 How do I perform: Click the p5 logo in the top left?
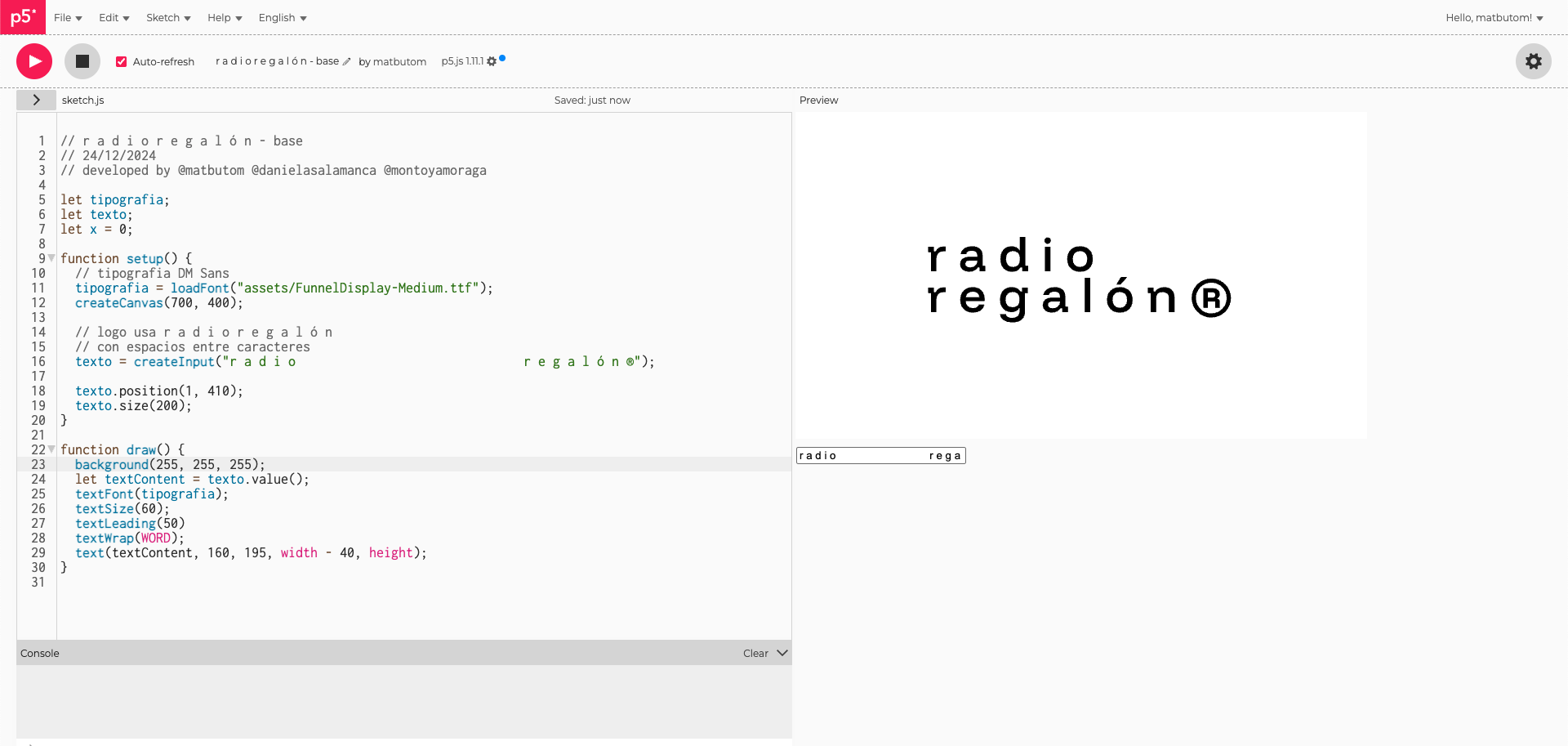click(x=22, y=17)
